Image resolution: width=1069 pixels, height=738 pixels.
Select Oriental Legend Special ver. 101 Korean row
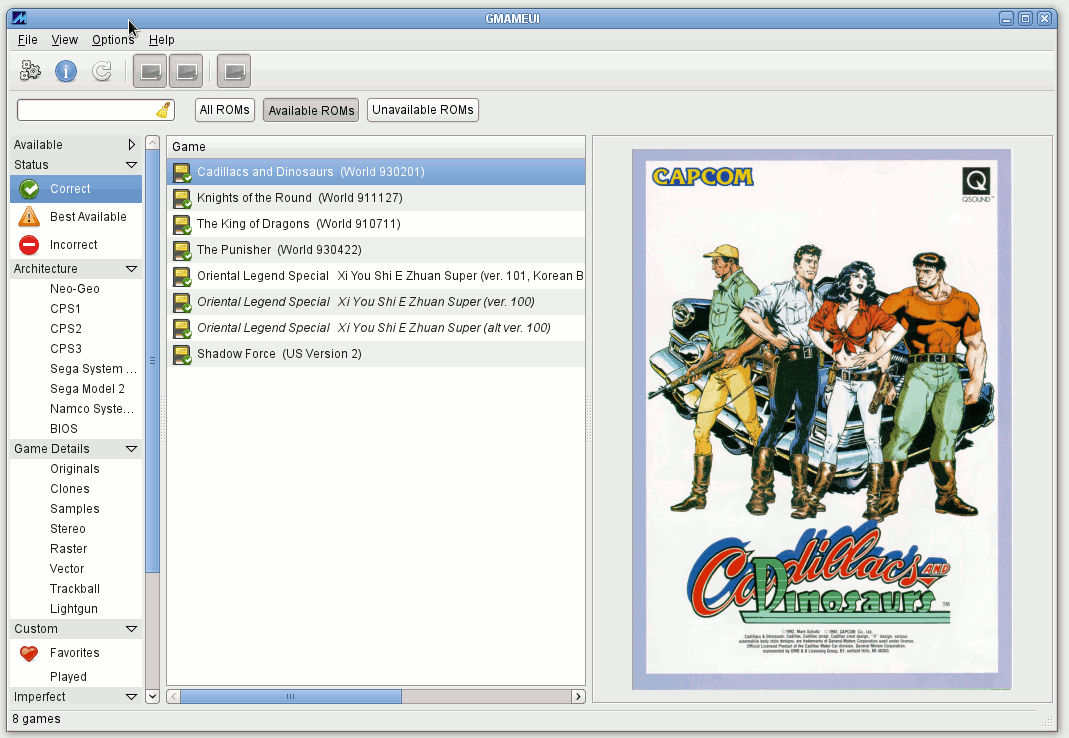(376, 276)
